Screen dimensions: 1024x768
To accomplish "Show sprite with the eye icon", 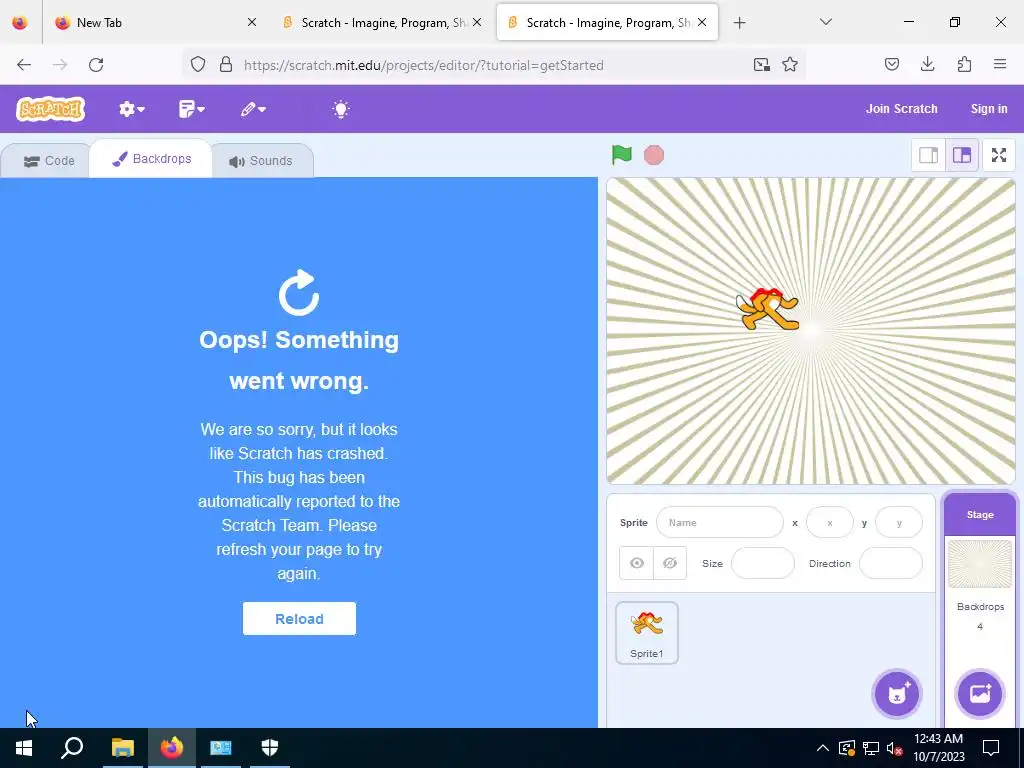I will coord(637,563).
